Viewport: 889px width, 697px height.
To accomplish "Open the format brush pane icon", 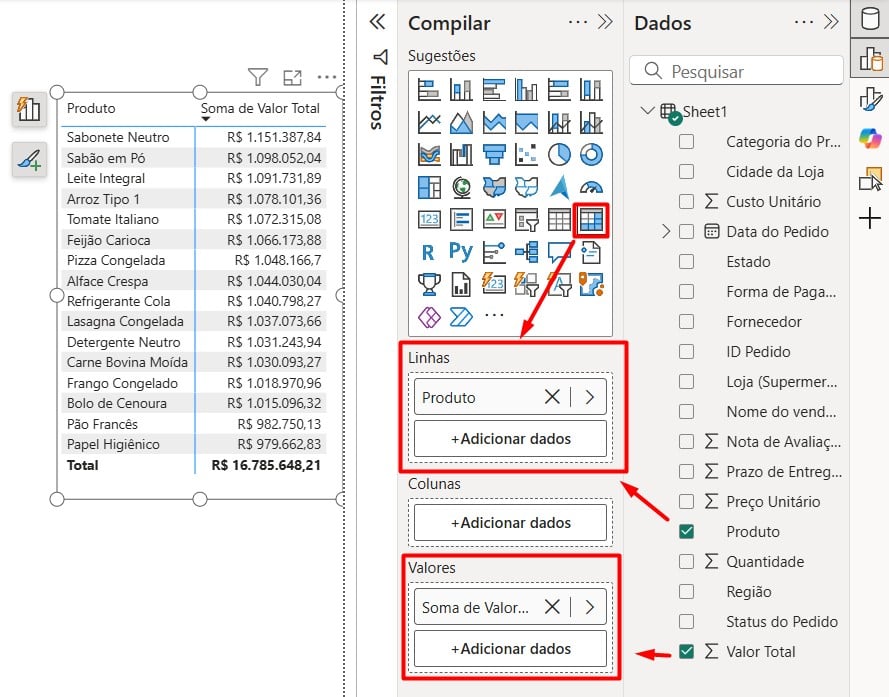I will 870,99.
